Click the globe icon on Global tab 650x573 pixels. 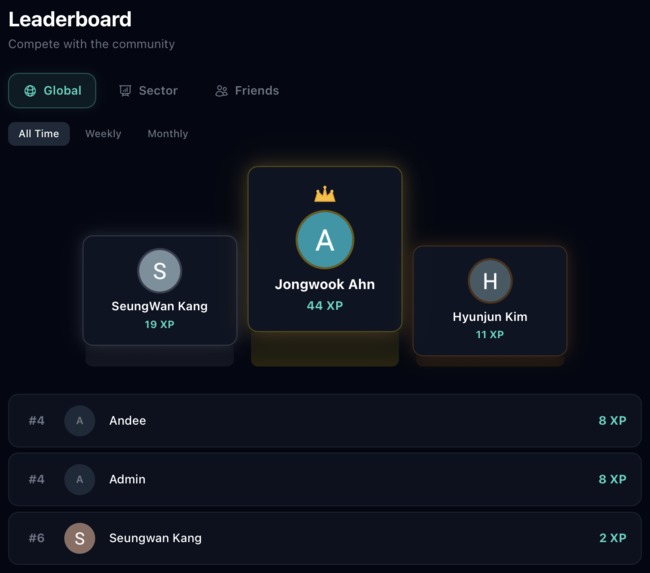pyautogui.click(x=30, y=91)
